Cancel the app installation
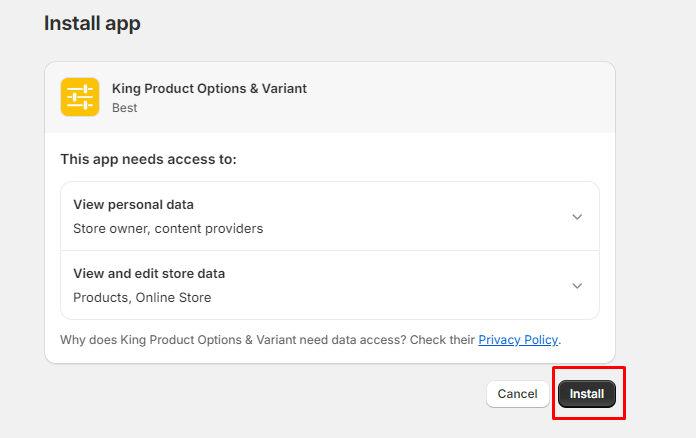Screen dimensions: 696x438 [x=517, y=394]
